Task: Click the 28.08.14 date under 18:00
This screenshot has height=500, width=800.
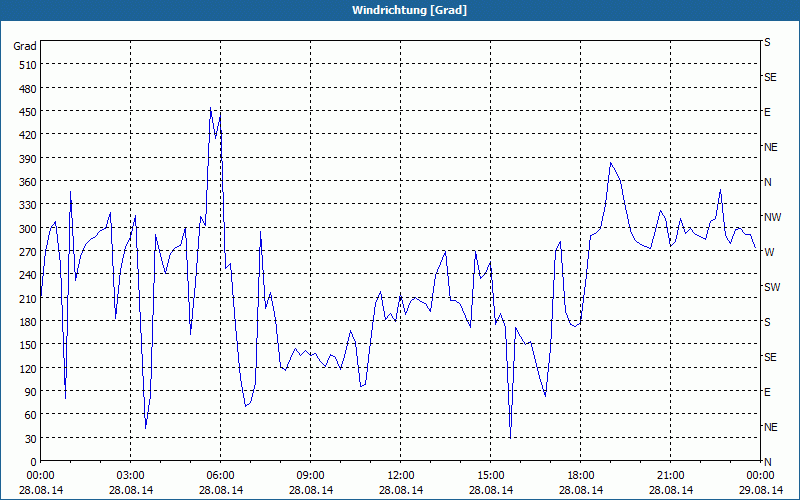Action: coord(581,491)
